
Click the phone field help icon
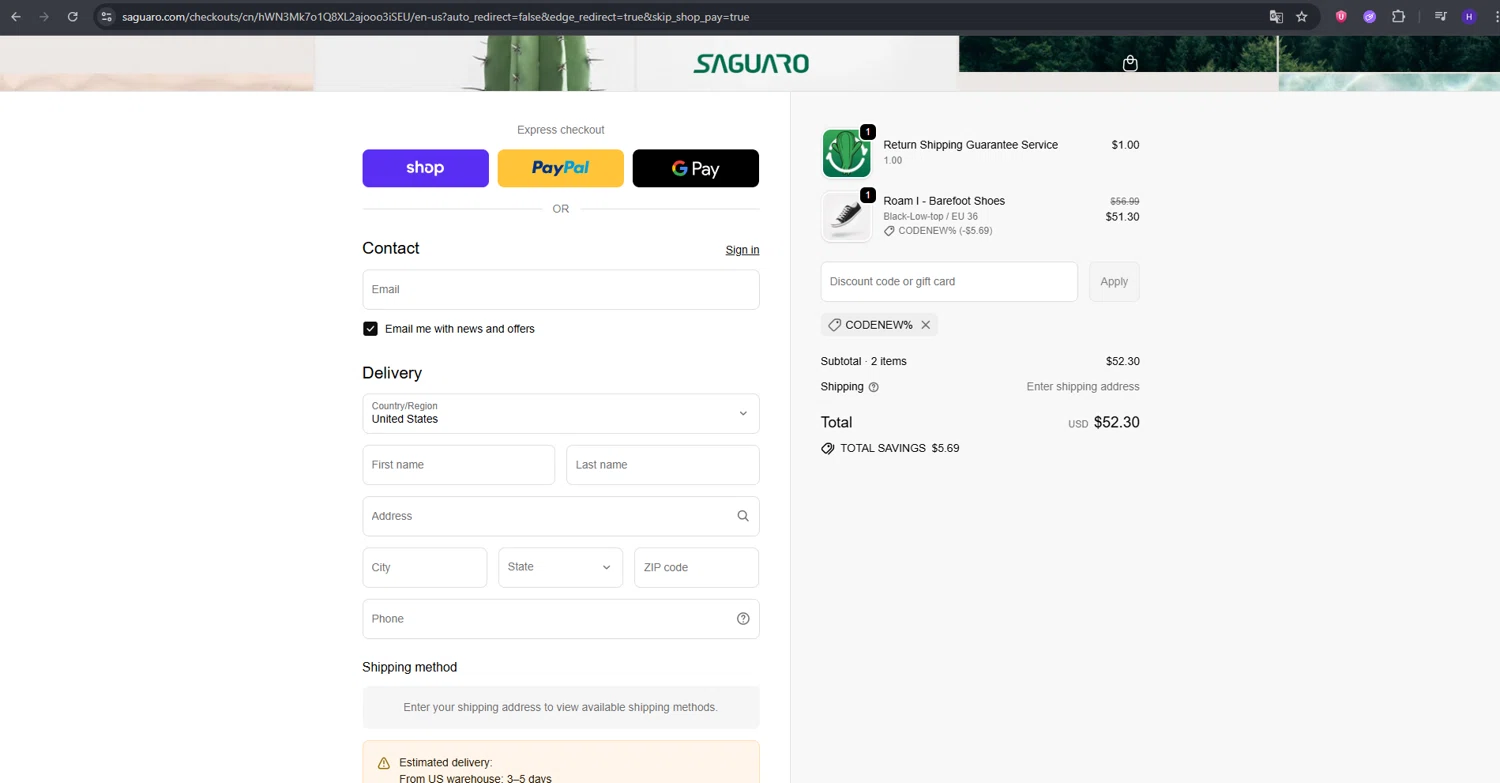pyautogui.click(x=743, y=618)
